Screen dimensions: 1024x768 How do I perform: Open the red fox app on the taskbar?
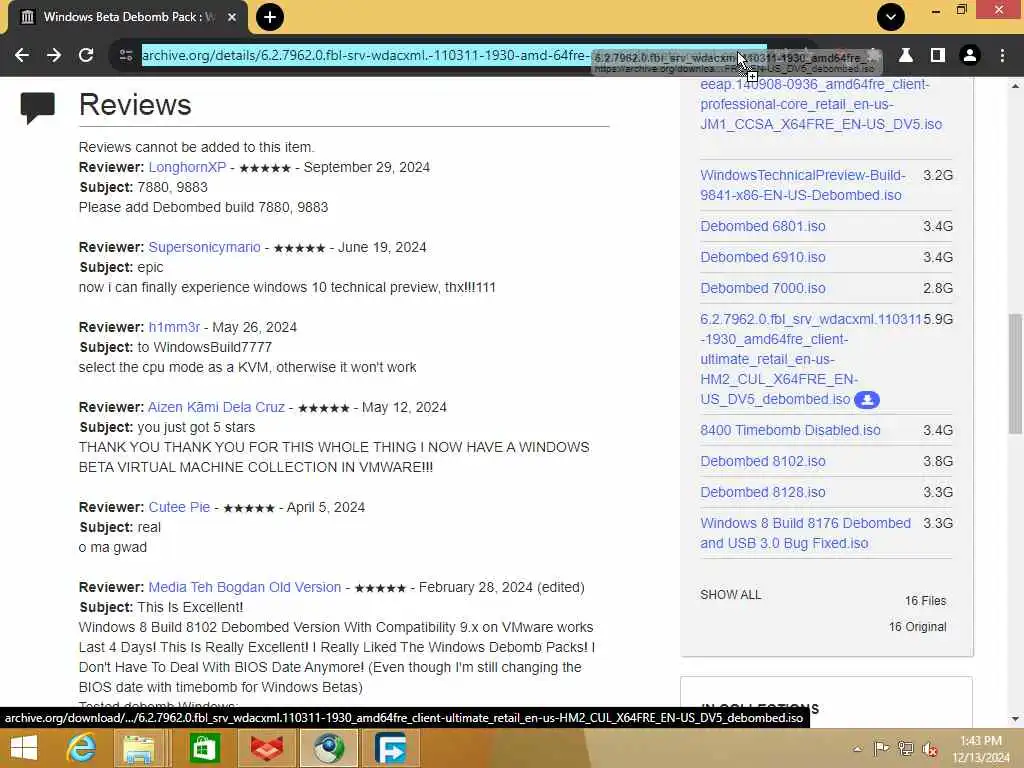coord(266,748)
